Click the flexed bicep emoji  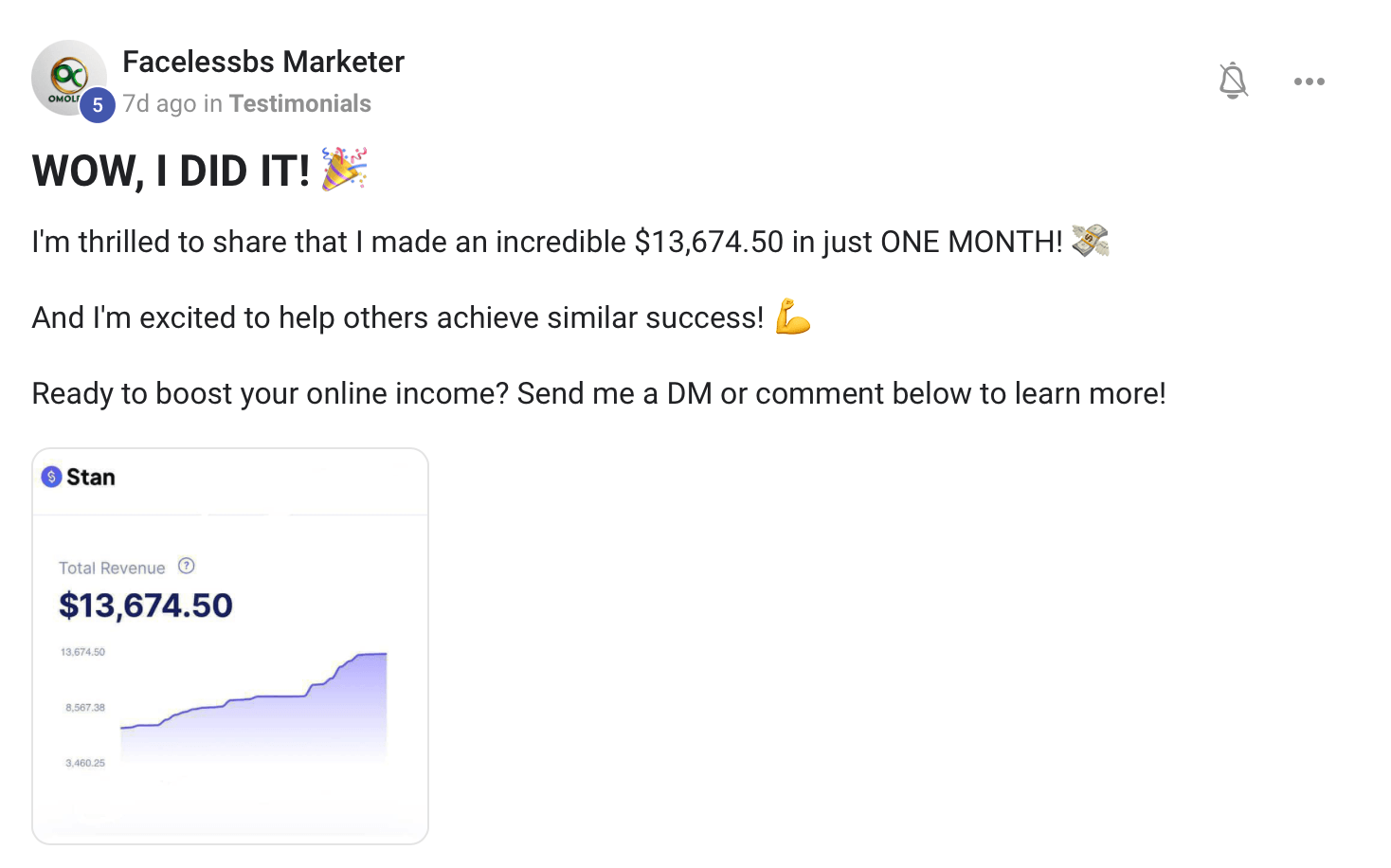click(793, 316)
